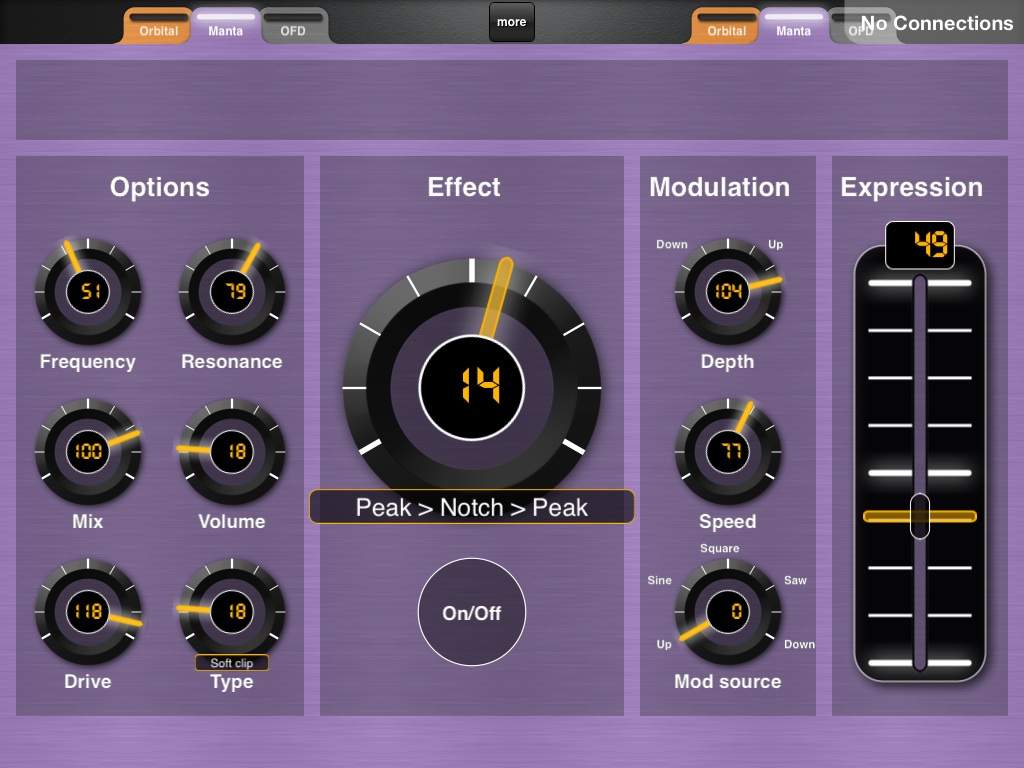
Task: Click the Depth knob showing 104
Action: point(728,291)
